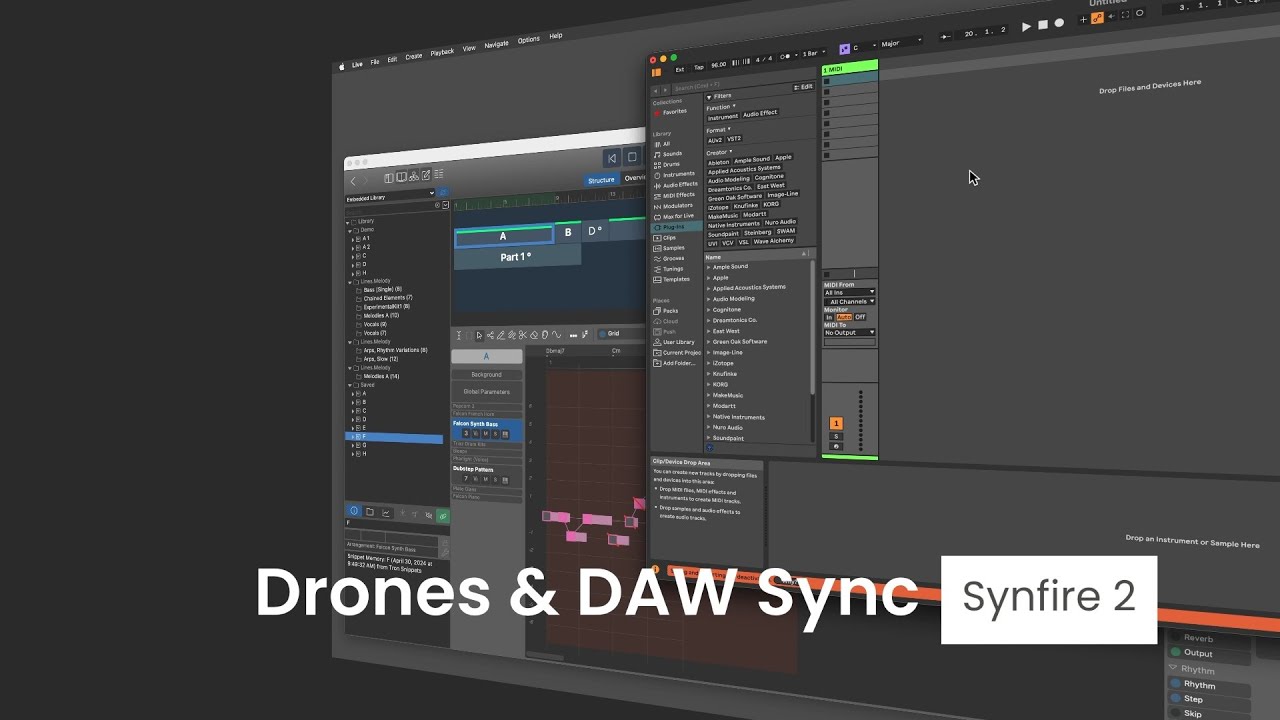The width and height of the screenshot is (1280, 720).
Task: Toggle the AUv2 format filter tag
Action: [x=714, y=140]
